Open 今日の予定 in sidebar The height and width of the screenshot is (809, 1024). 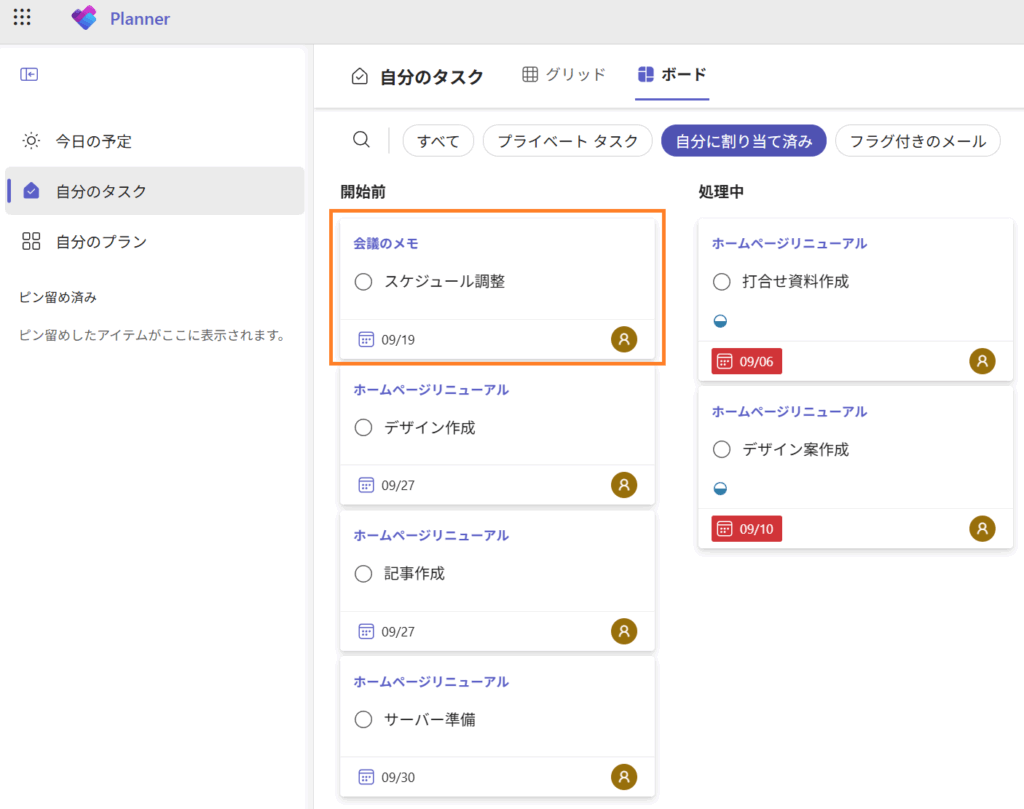point(93,141)
